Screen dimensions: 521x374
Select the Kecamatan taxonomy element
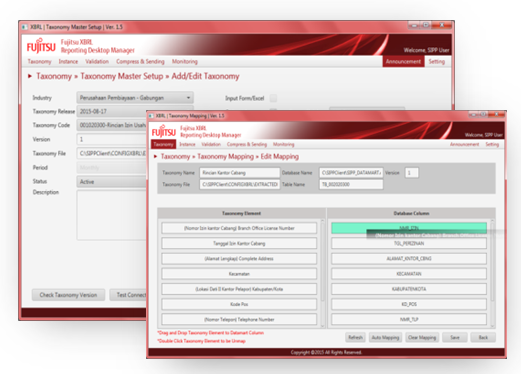pyautogui.click(x=239, y=274)
